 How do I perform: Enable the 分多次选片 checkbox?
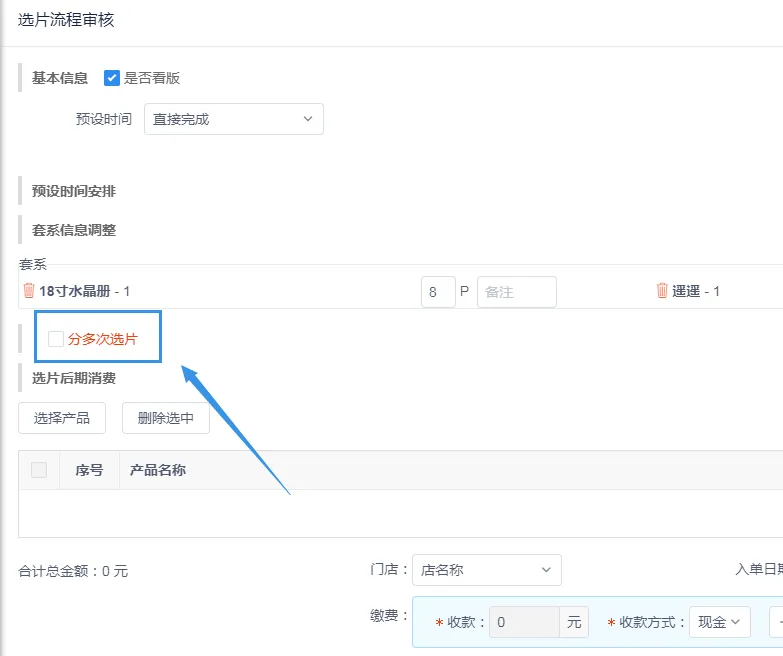[x=56, y=339]
